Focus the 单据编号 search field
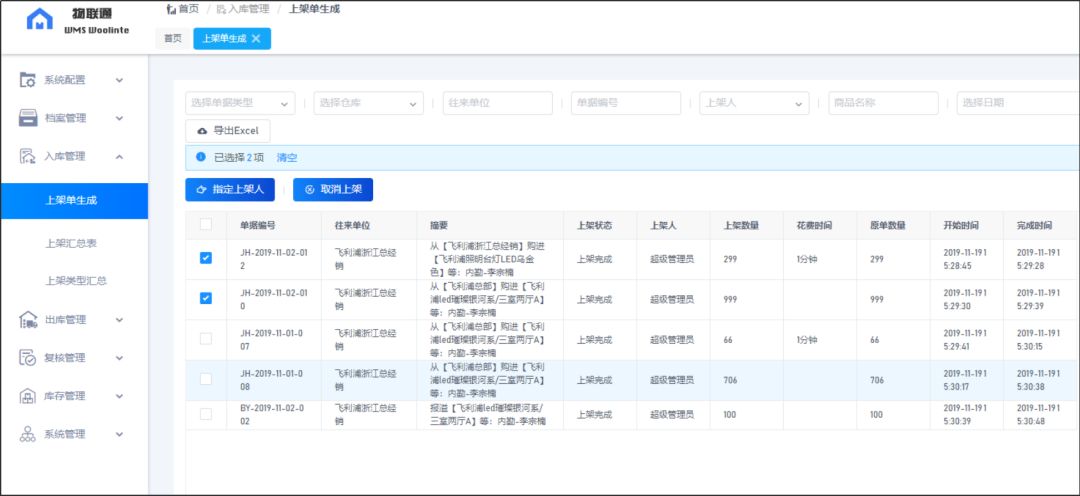The height and width of the screenshot is (496, 1080). point(626,103)
